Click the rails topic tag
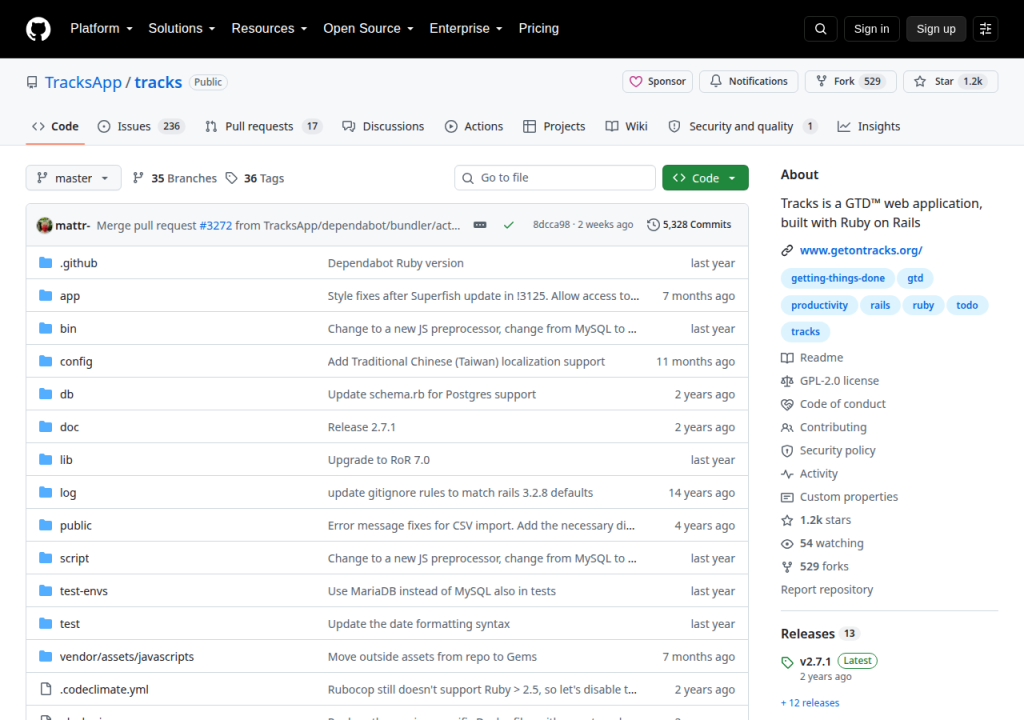The image size is (1024, 720). coord(880,305)
